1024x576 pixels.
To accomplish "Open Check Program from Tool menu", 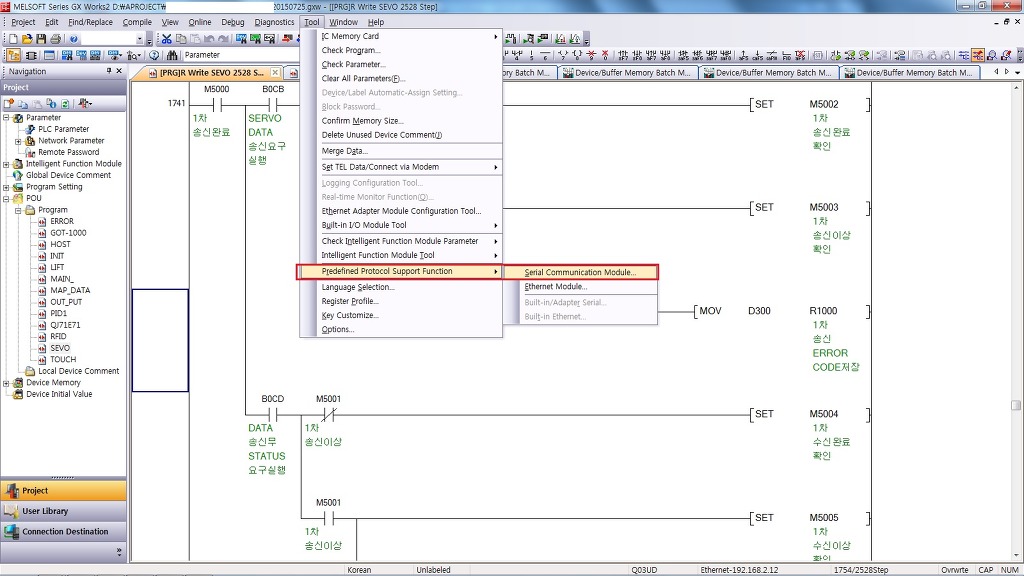I will (350, 50).
